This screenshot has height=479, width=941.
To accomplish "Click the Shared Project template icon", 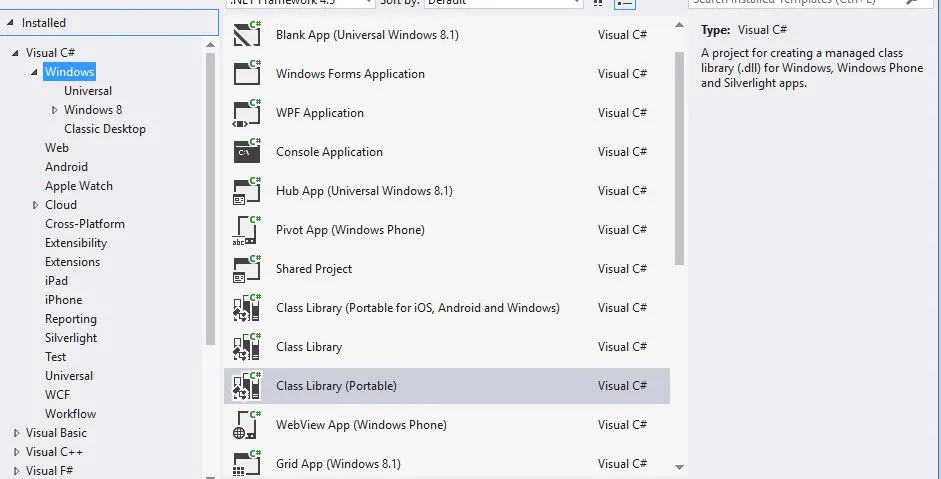I will tap(246, 268).
